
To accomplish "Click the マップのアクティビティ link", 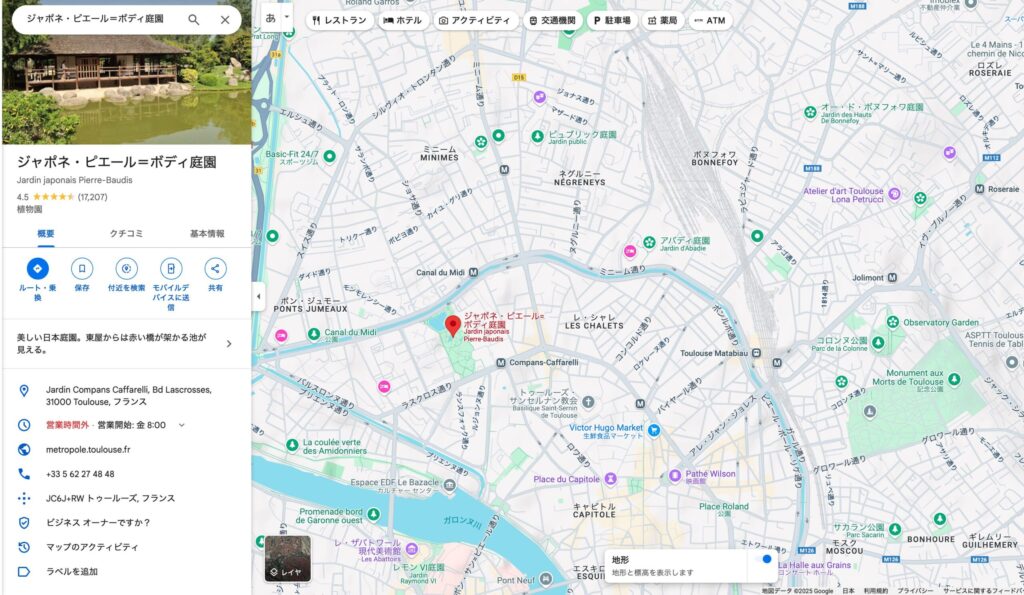I will (x=92, y=547).
